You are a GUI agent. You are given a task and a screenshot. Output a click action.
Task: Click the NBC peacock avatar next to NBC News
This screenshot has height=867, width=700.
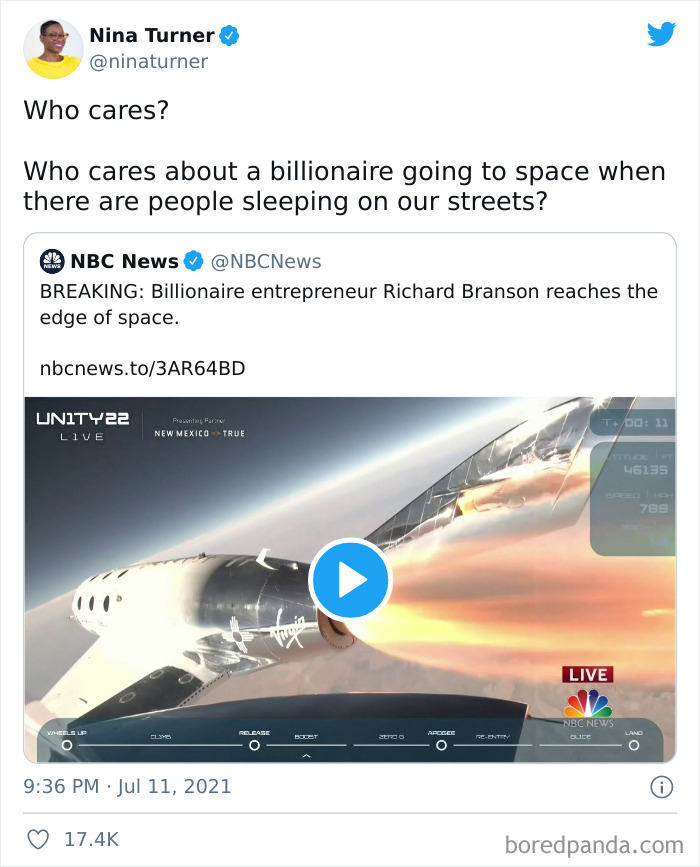[51, 261]
